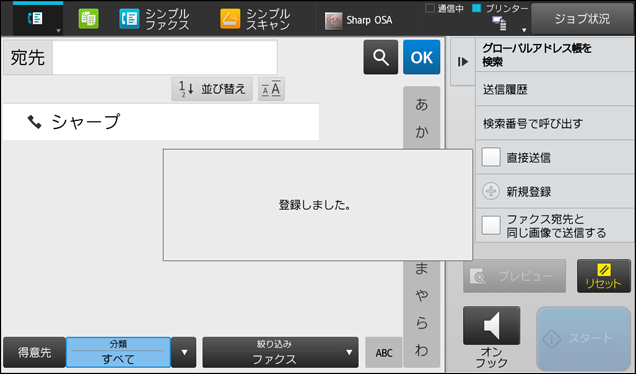This screenshot has width=636, height=374.
Task: Toggle the text size display icon
Action: 271,89
